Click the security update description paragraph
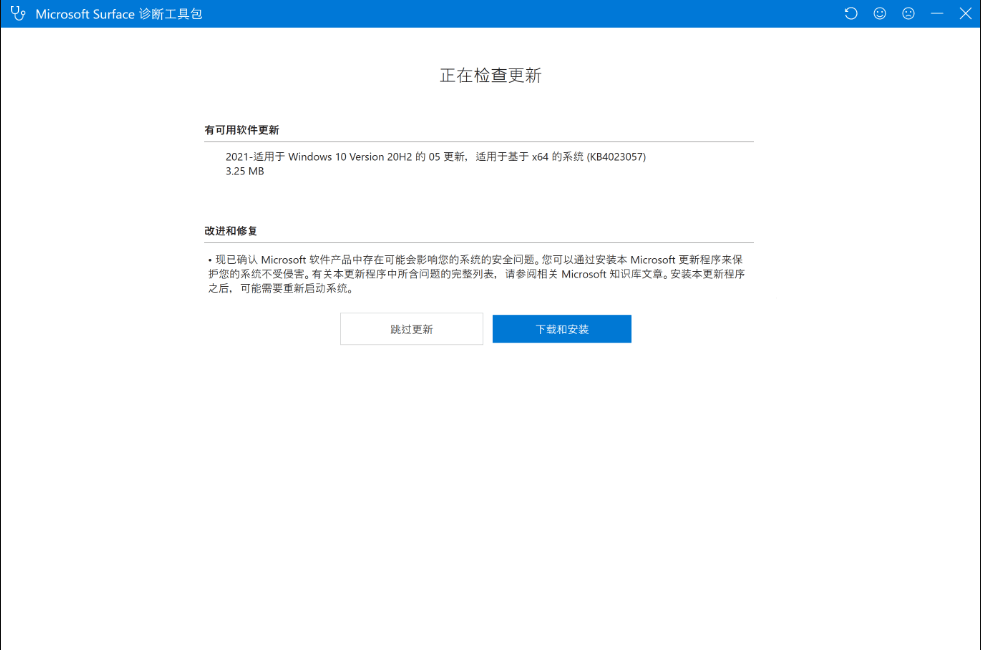The height and width of the screenshot is (650, 981). [477, 274]
